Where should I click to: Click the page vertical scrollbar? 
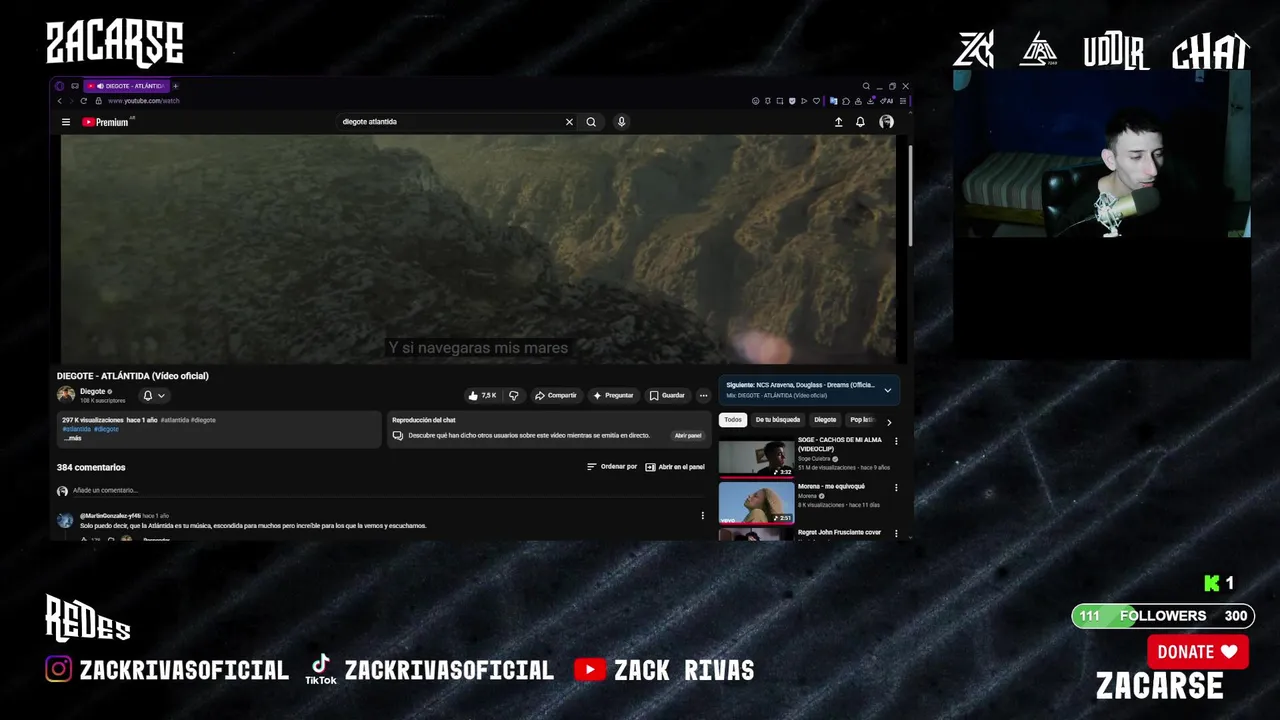click(910, 195)
